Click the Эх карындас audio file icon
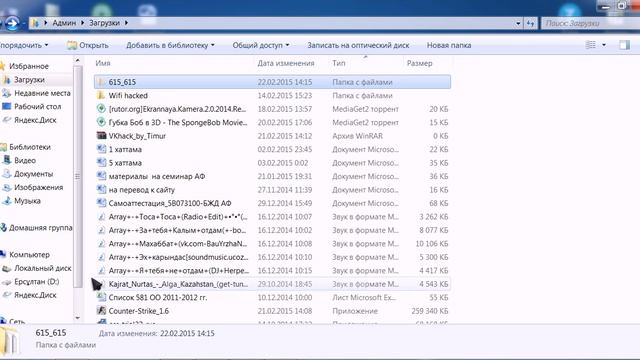This screenshot has height=360, width=640. (x=101, y=257)
